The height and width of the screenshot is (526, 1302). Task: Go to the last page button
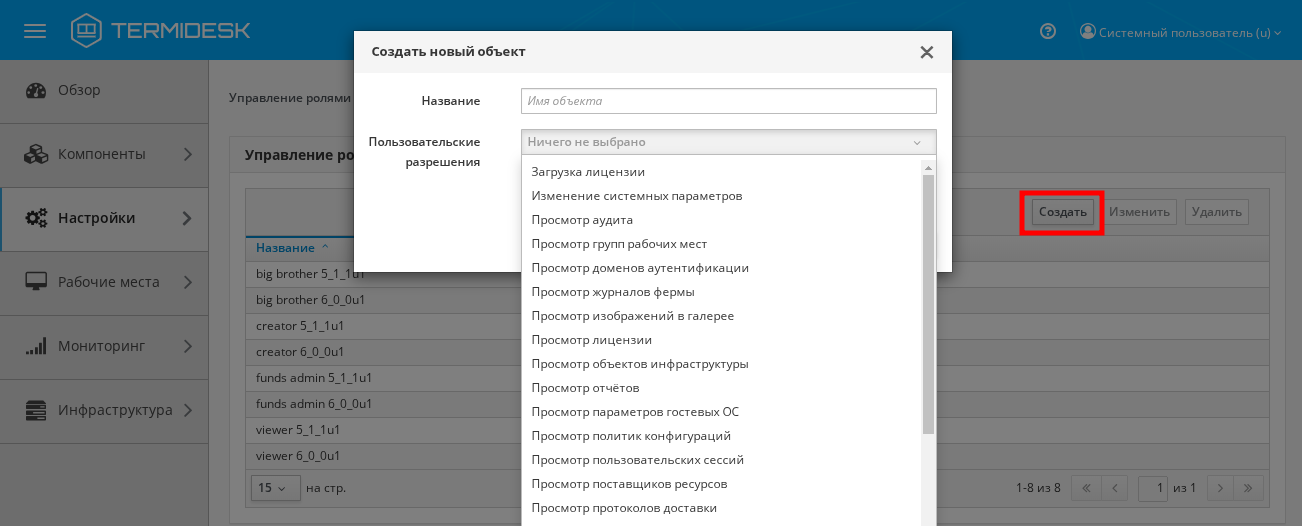pos(1248,488)
